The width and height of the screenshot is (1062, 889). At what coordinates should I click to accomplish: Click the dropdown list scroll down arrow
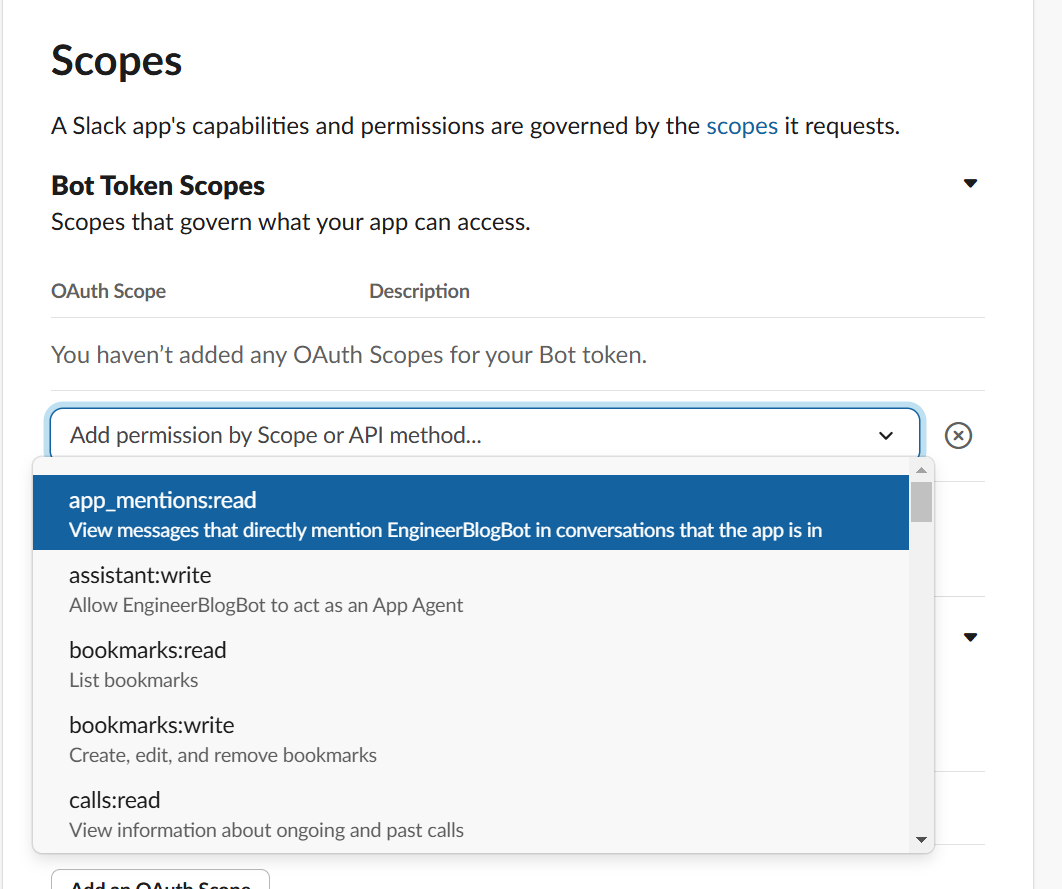(921, 840)
